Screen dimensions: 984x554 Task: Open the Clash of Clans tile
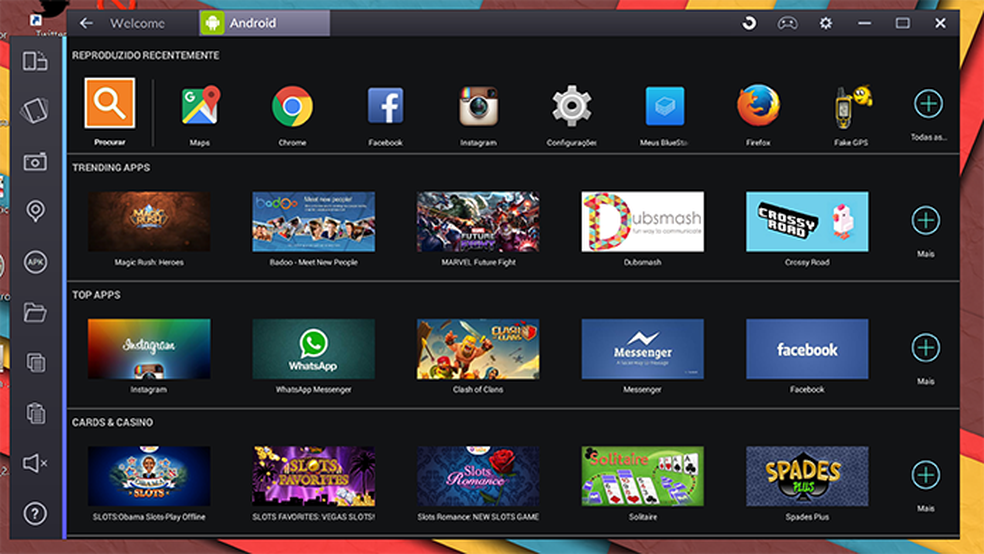pos(478,349)
